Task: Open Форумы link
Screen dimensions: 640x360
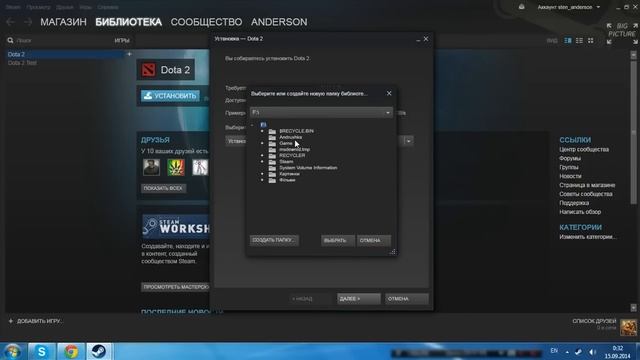Action: [570, 158]
